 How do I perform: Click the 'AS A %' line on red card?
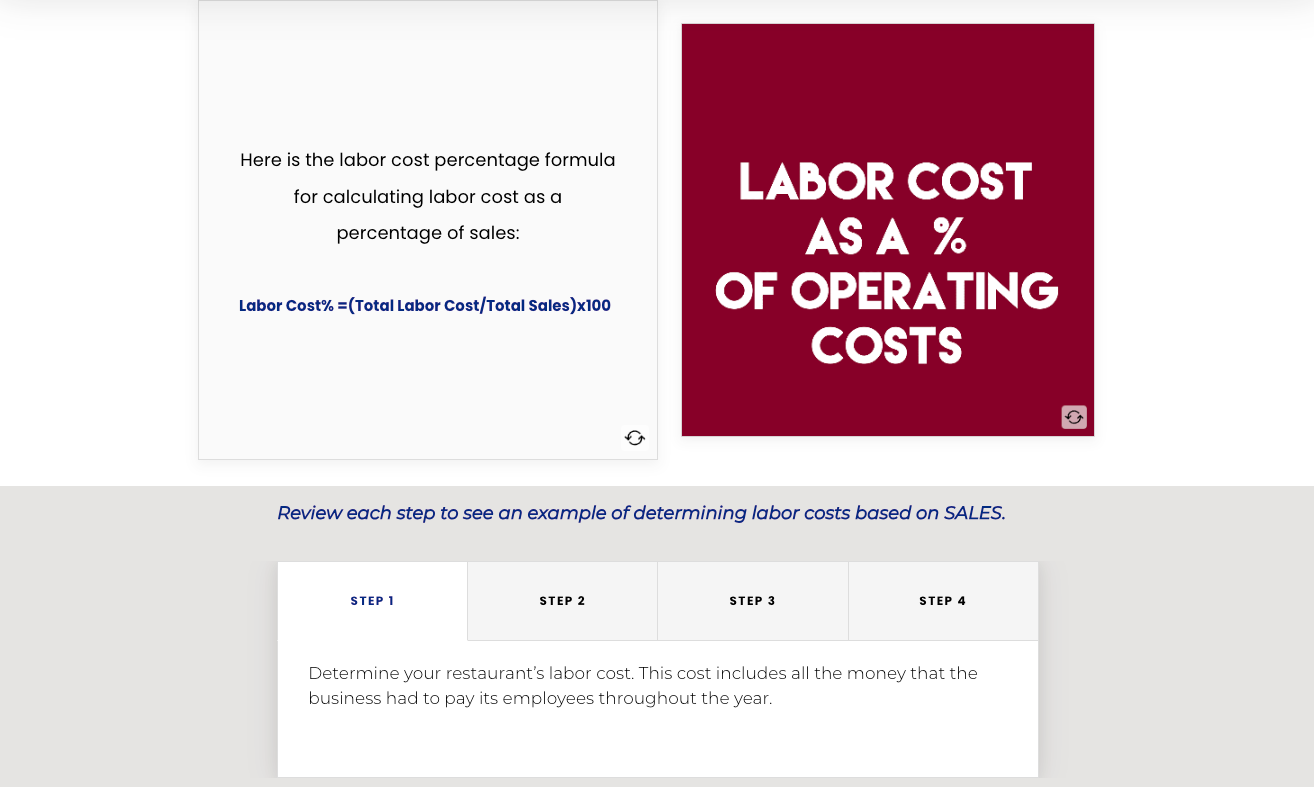click(x=885, y=237)
